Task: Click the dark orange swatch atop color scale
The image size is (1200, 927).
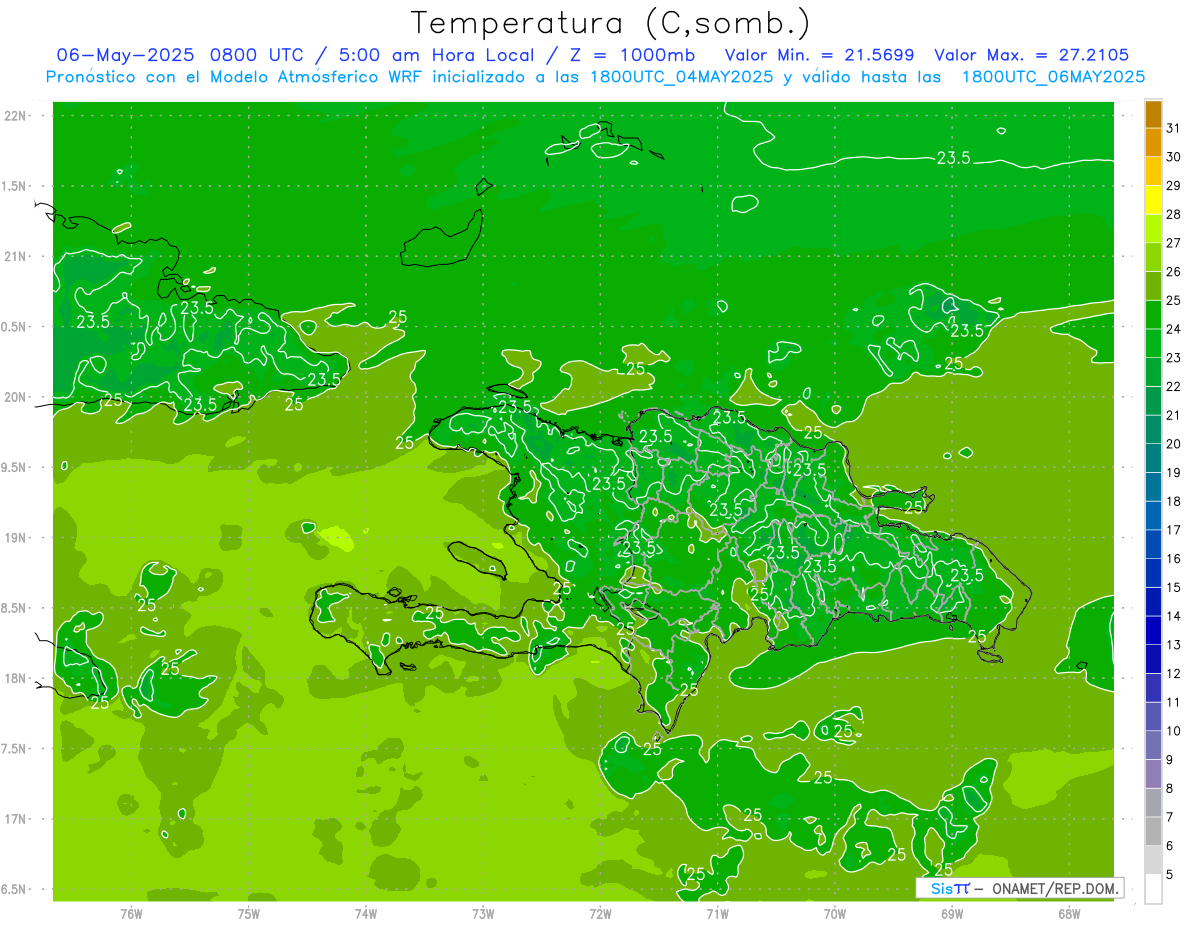Action: tap(1153, 114)
